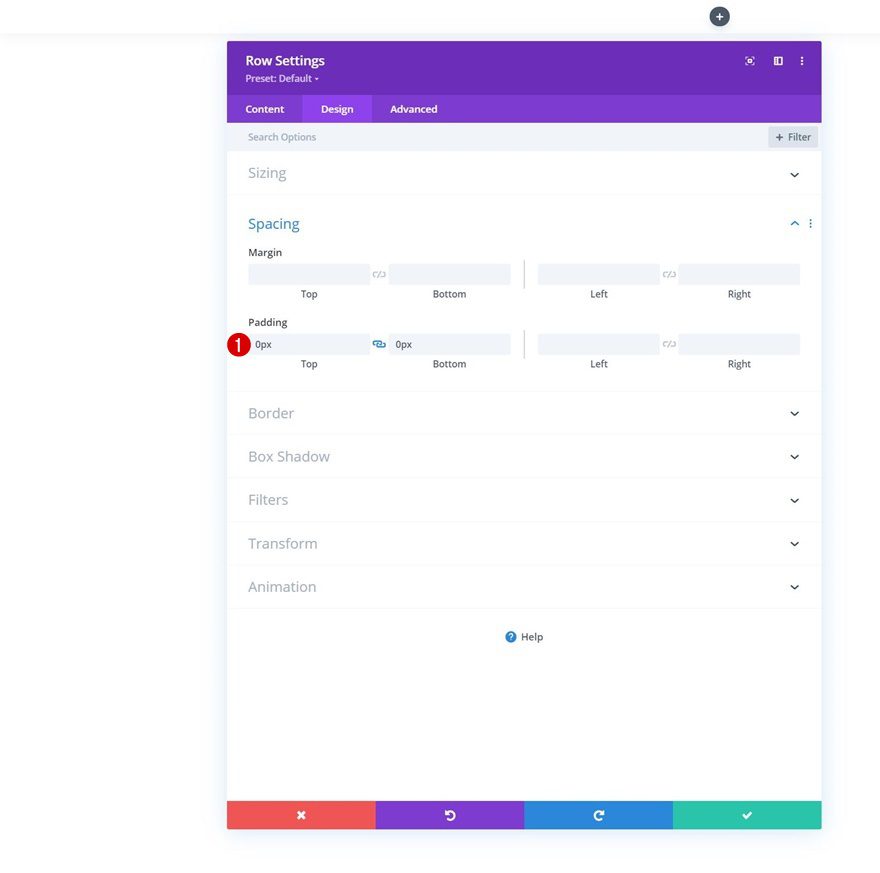This screenshot has width=880, height=873.
Task: Open the Preset: Default dropdown
Action: [x=282, y=79]
